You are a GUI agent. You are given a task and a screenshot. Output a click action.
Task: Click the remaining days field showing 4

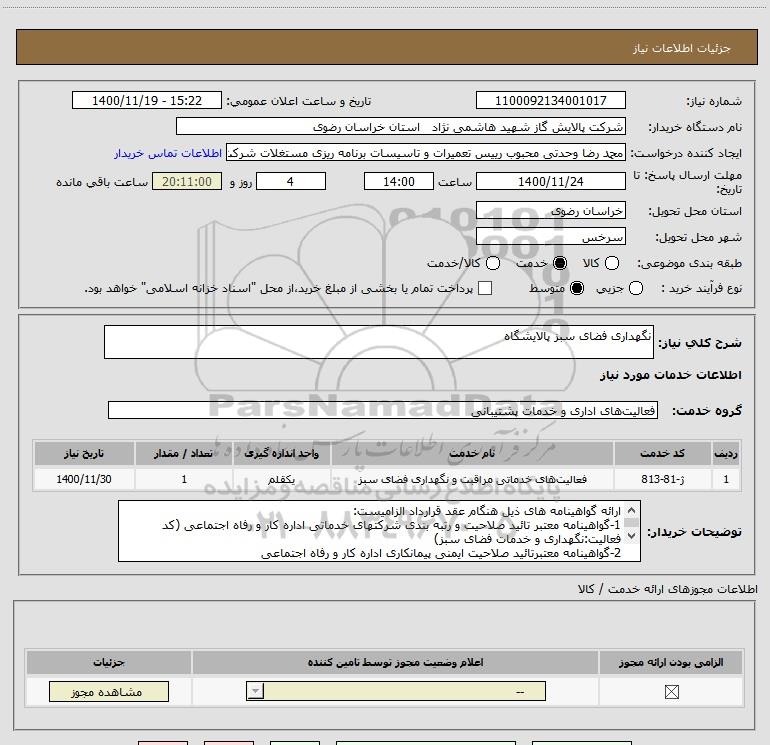coord(291,182)
